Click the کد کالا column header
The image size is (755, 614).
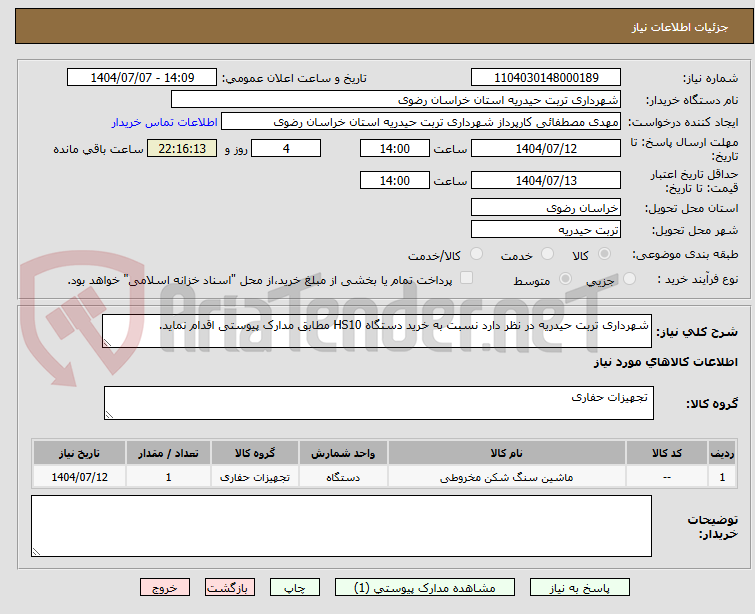[x=667, y=453]
